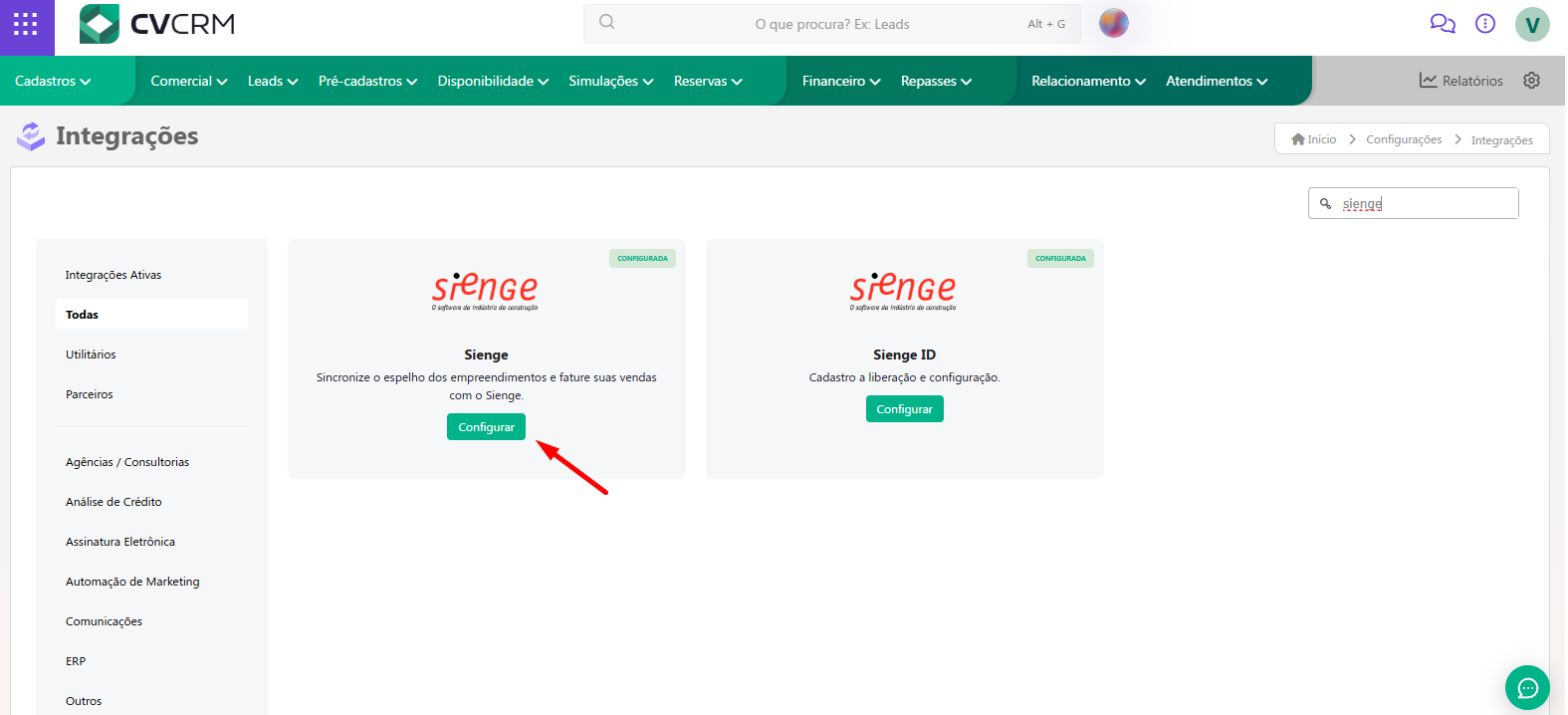Viewport: 1568px width, 715px height.
Task: Go to Configurações breadcrumb
Action: (1404, 139)
